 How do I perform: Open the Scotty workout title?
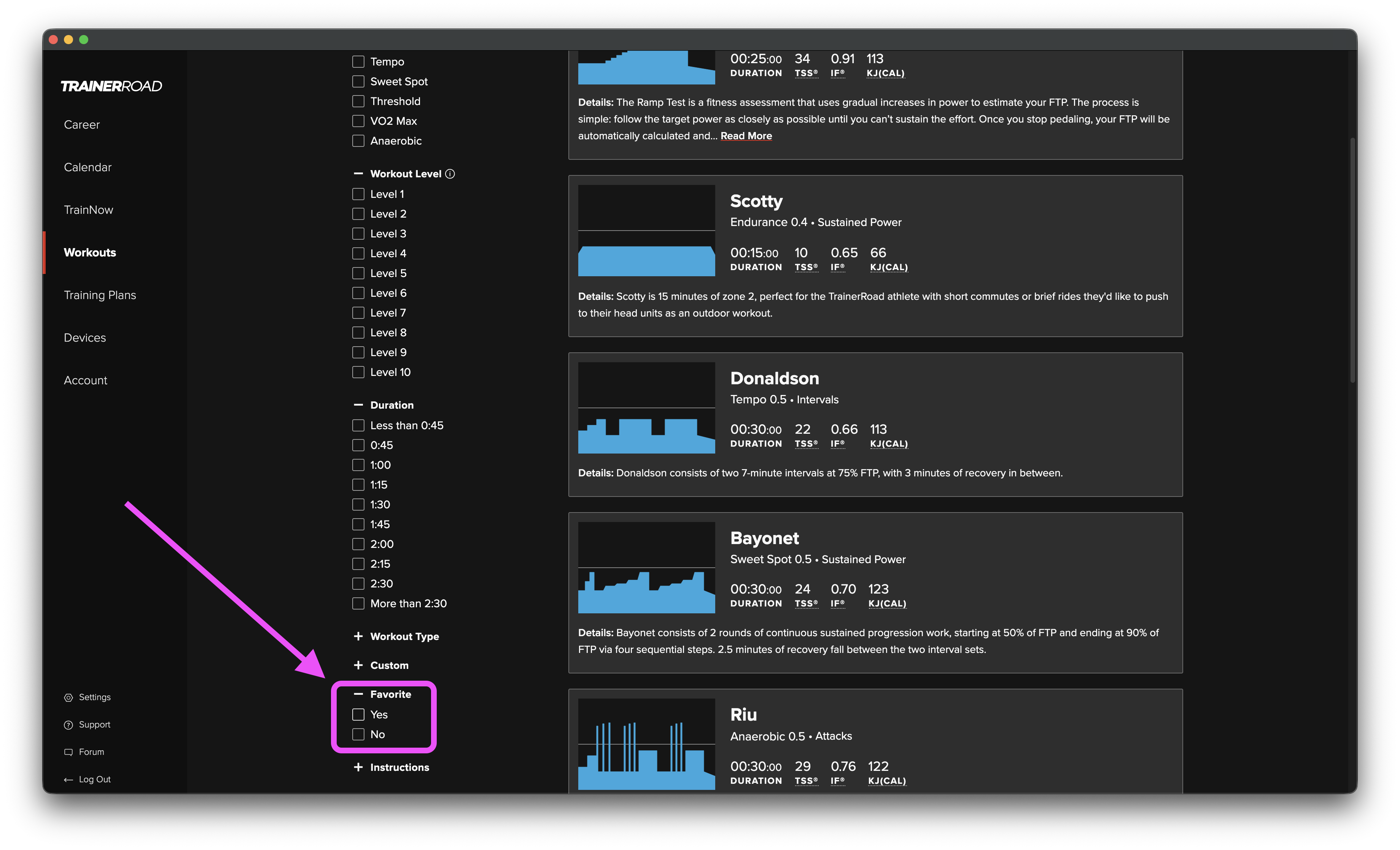(756, 201)
